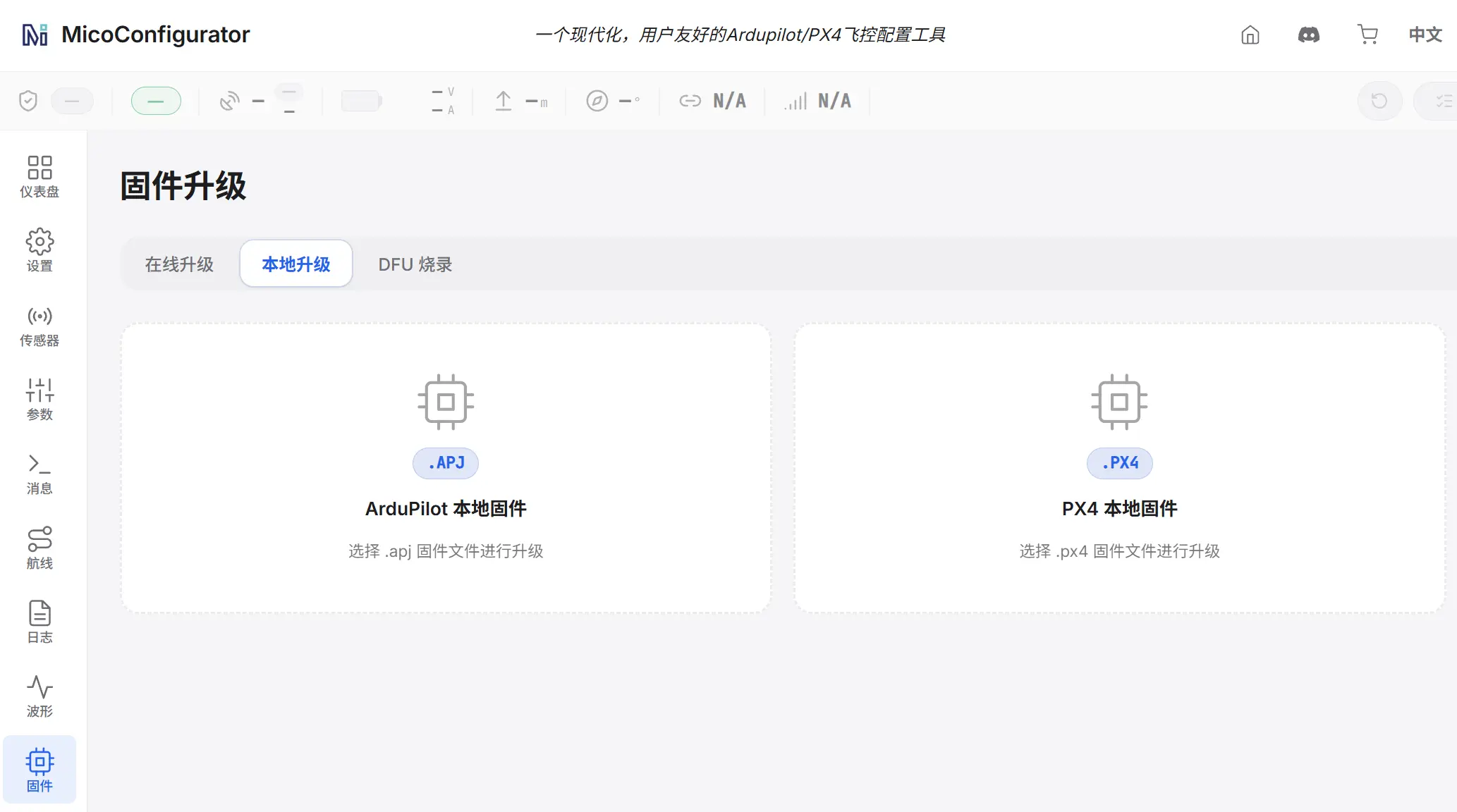This screenshot has height=812, width=1457.
Task: Open 仪表盘 dashboard in sidebar
Action: (x=39, y=176)
